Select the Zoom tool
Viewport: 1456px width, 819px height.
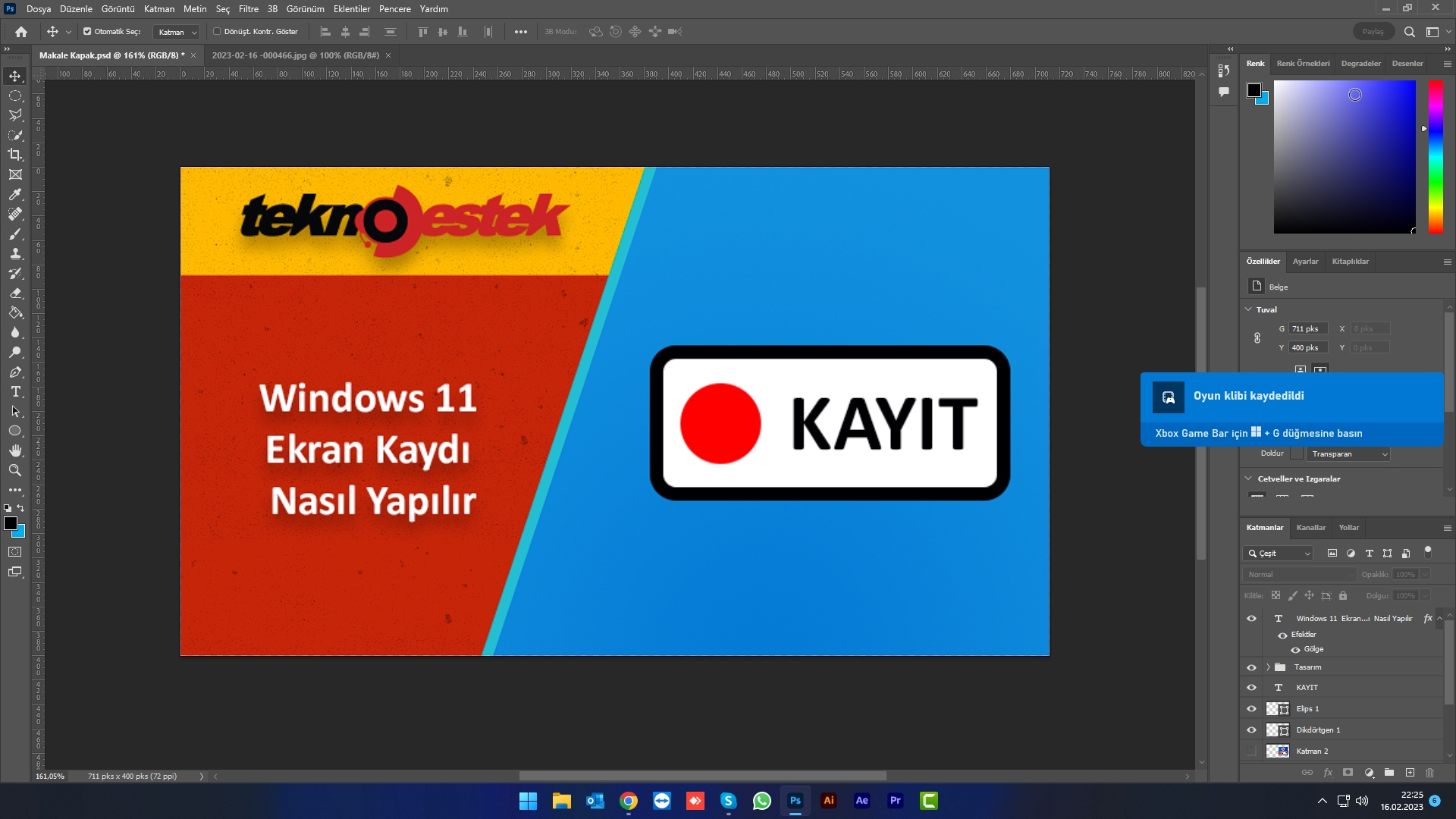tap(15, 470)
